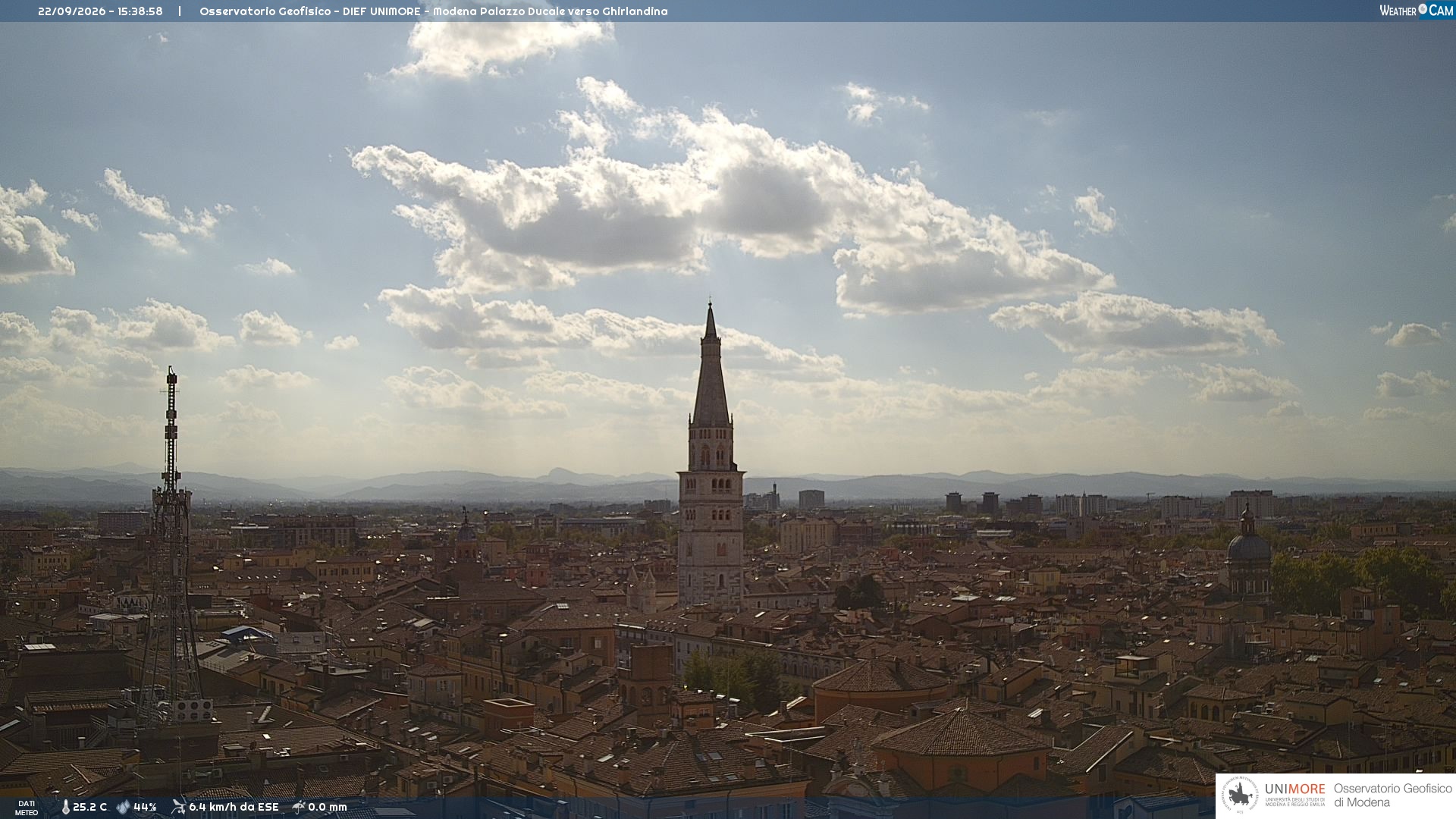Image resolution: width=1456 pixels, height=819 pixels.
Task: Click the humidity water drops icon
Action: click(123, 807)
